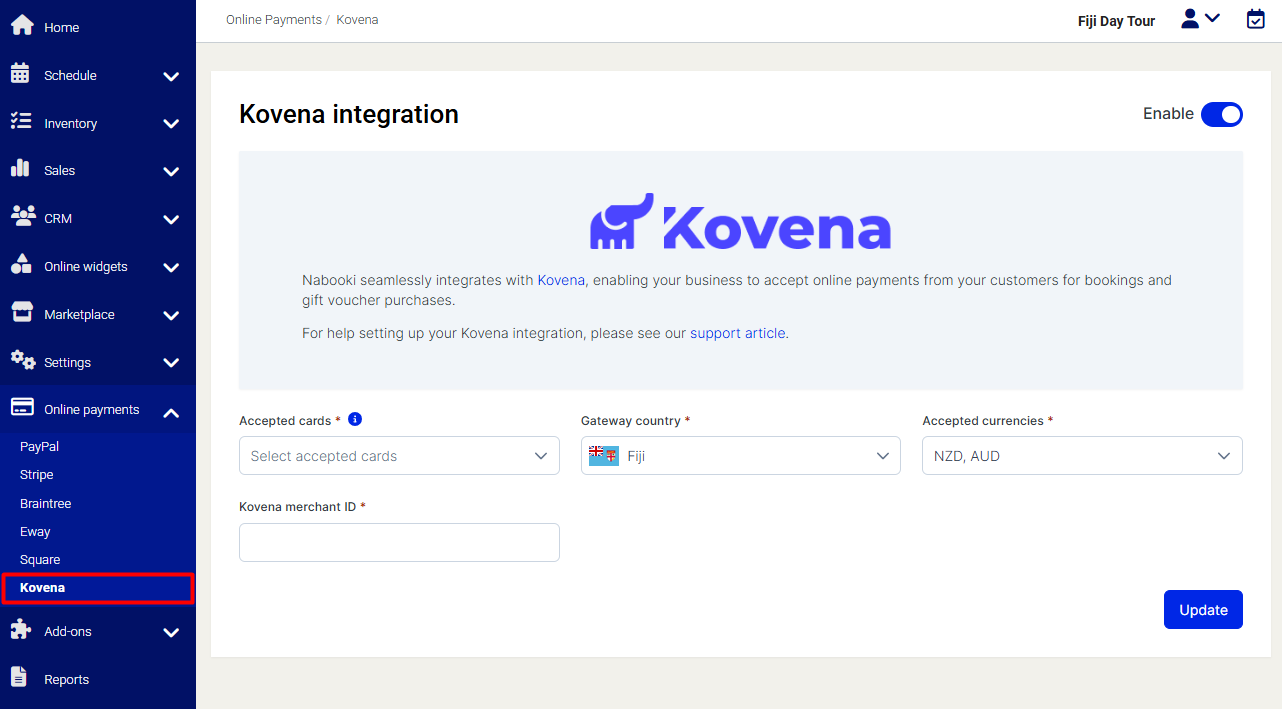Expand the CRM menu chevron
Viewport: 1282px width, 709px height.
(x=171, y=219)
